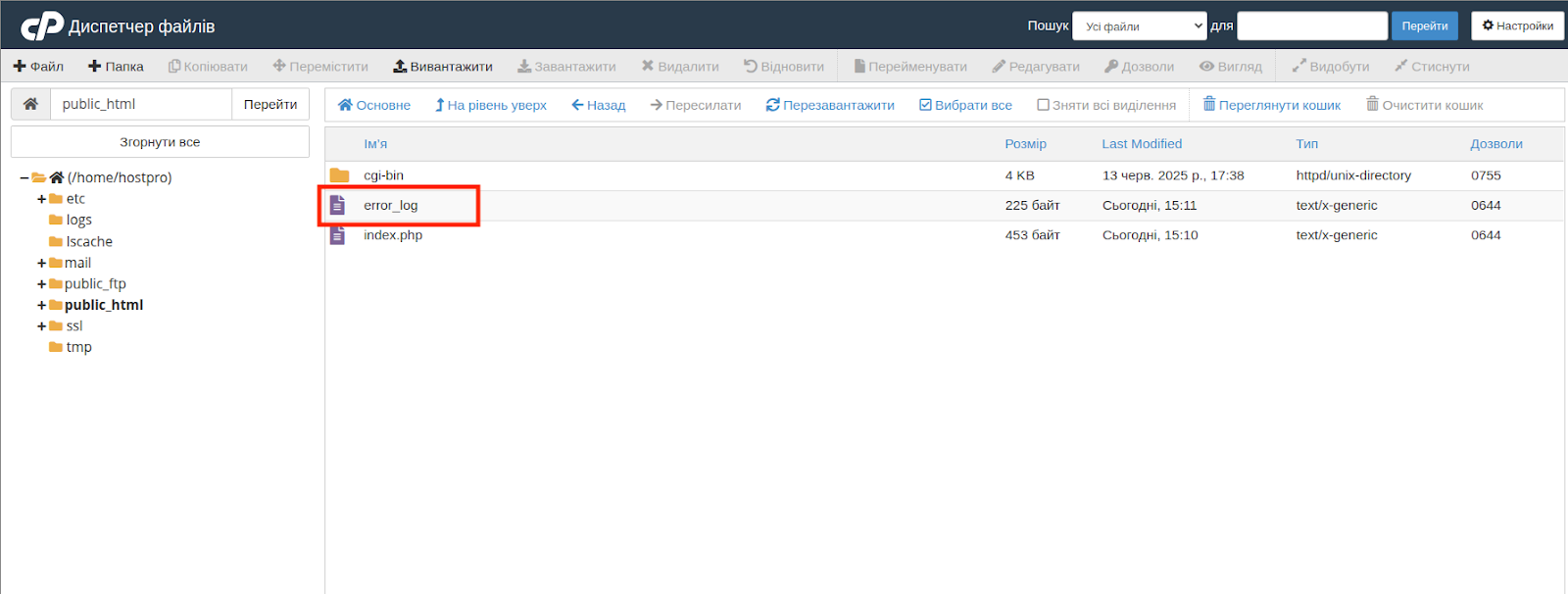This screenshot has width=1568, height=594.
Task: Click Завантажити download action
Action: coord(566,66)
